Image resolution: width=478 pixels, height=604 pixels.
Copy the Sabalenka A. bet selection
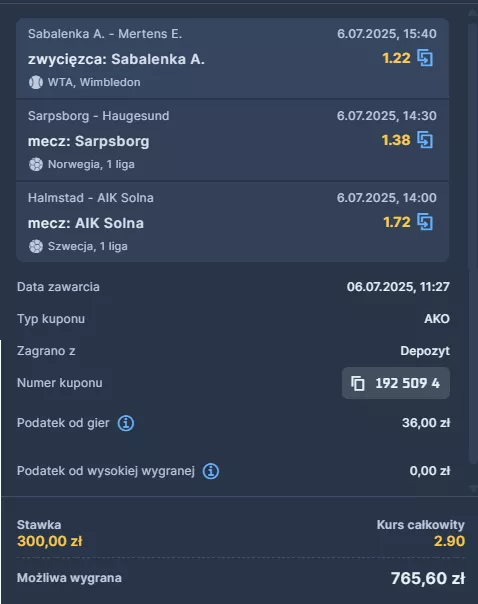425,58
